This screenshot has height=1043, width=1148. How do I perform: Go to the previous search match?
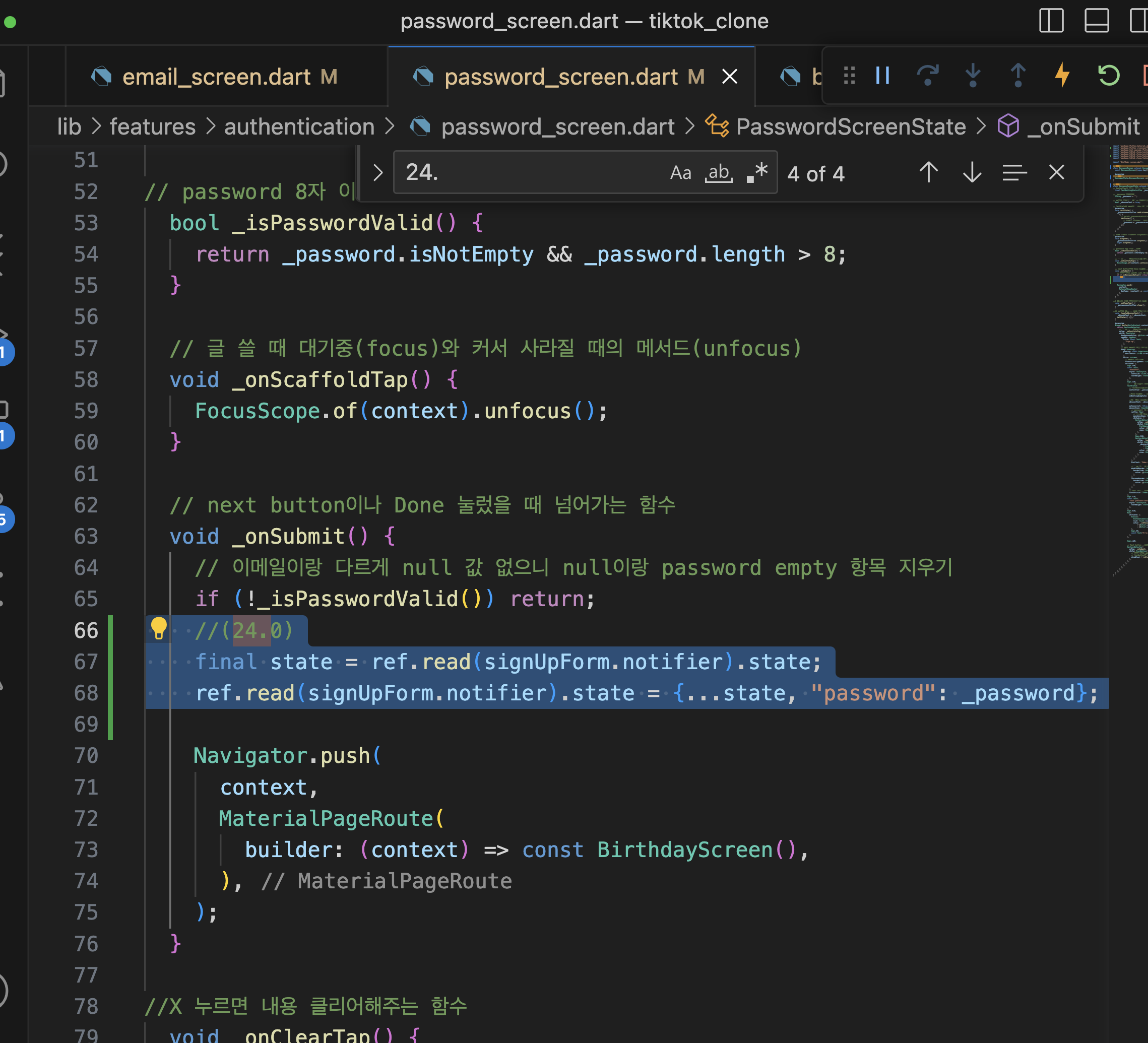pyautogui.click(x=928, y=172)
